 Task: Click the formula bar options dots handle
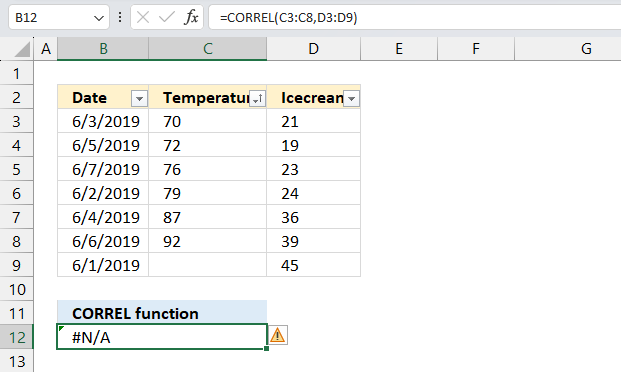(x=120, y=17)
